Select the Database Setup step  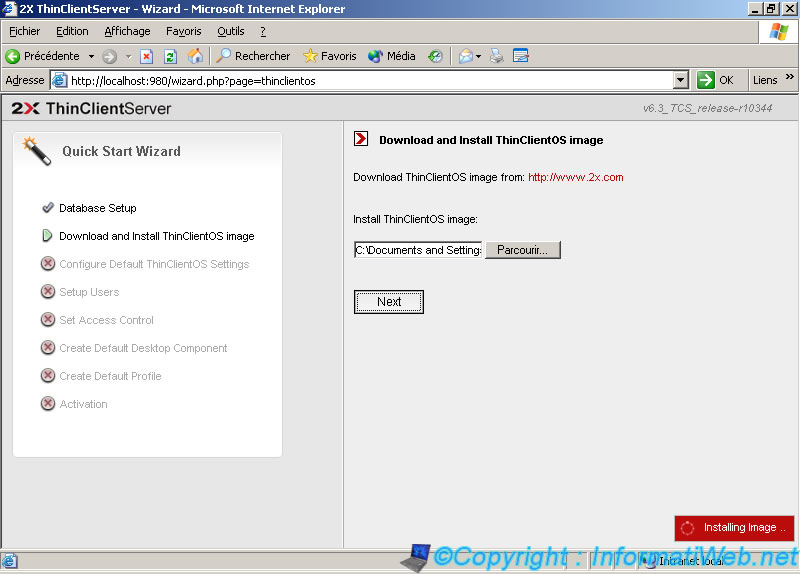coord(97,208)
